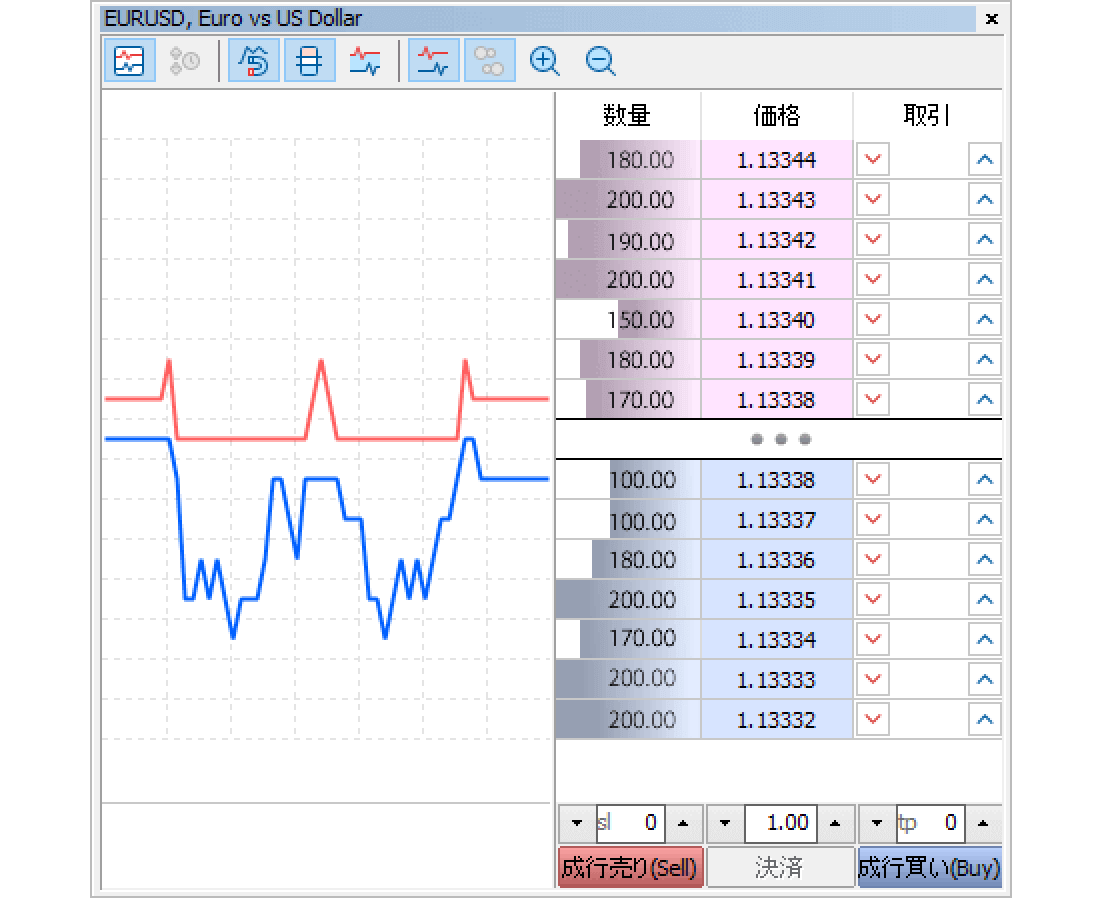The width and height of the screenshot is (1100, 898).
Task: Increase the tp take profit value
Action: point(984,823)
